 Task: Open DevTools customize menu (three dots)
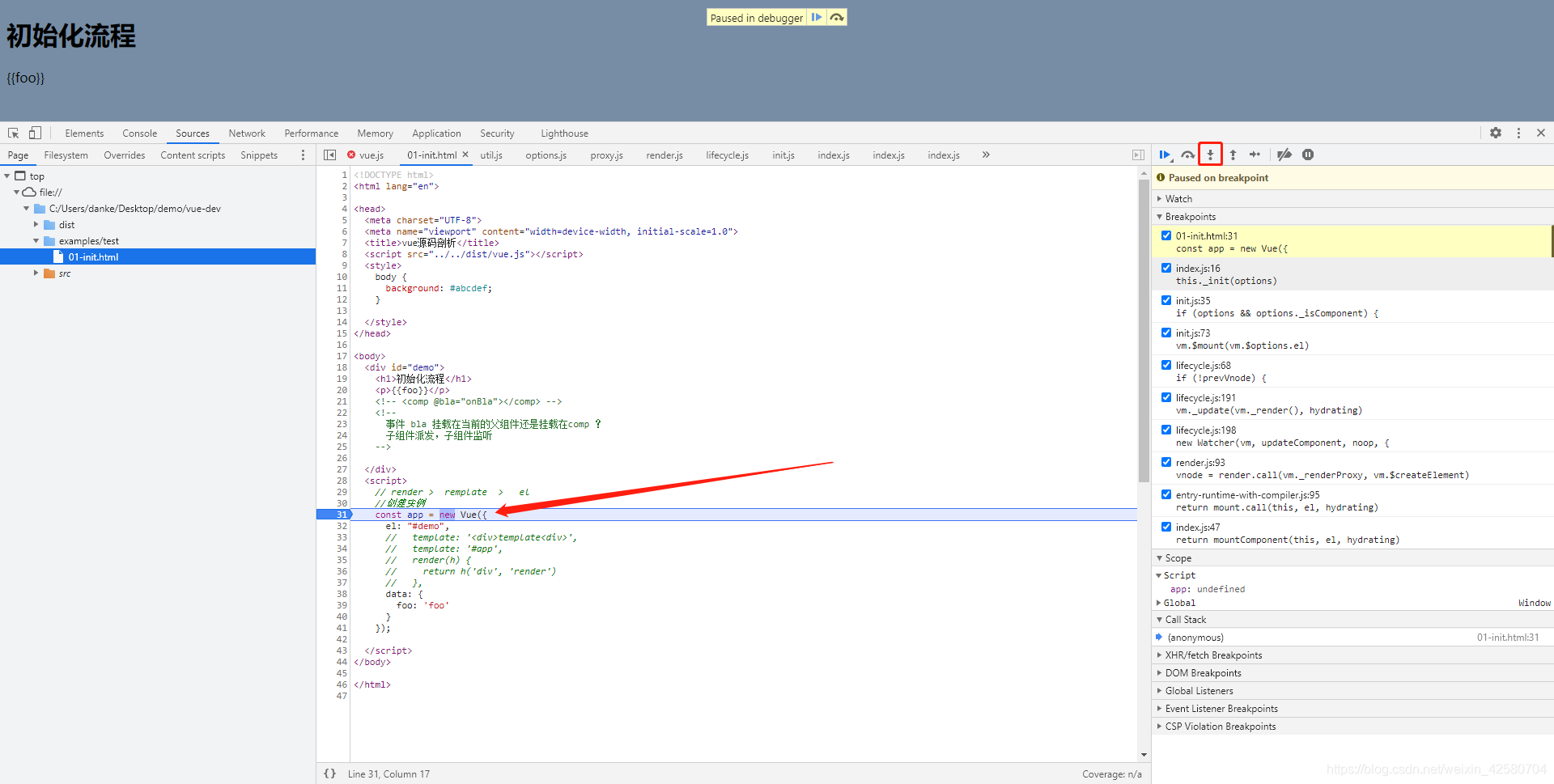[1518, 133]
